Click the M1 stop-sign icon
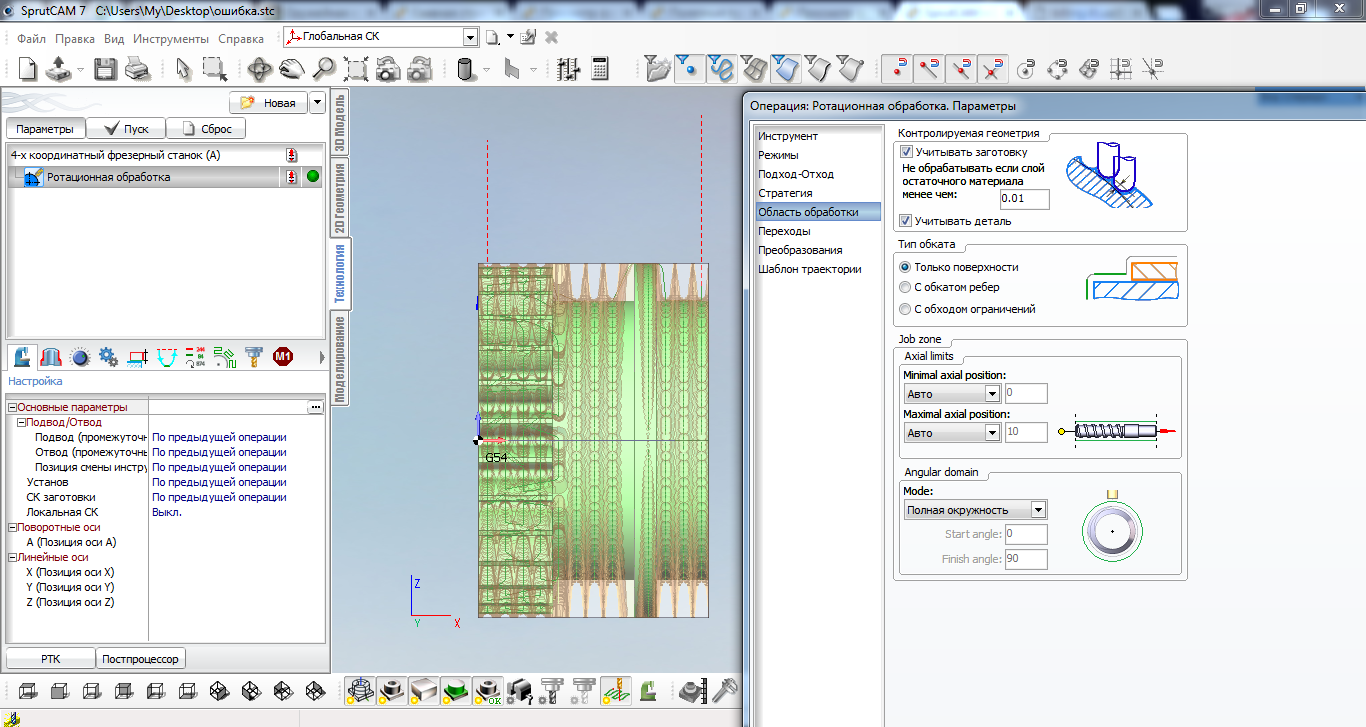Viewport: 1366px width, 727px height. [283, 356]
